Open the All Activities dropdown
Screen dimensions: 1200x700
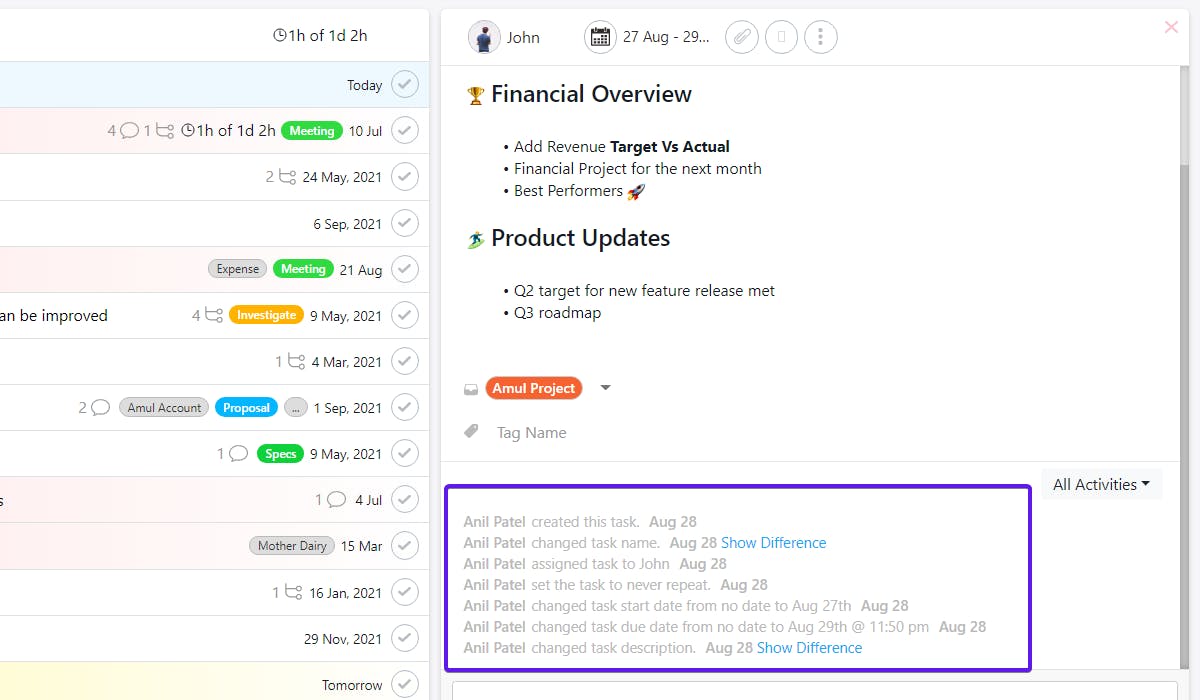pos(1100,483)
